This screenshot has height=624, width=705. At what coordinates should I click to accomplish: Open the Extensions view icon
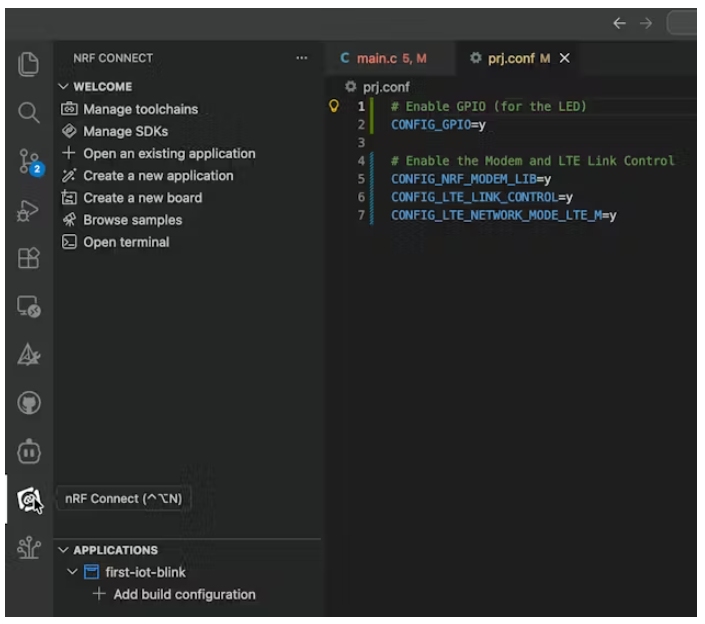[x=29, y=259]
